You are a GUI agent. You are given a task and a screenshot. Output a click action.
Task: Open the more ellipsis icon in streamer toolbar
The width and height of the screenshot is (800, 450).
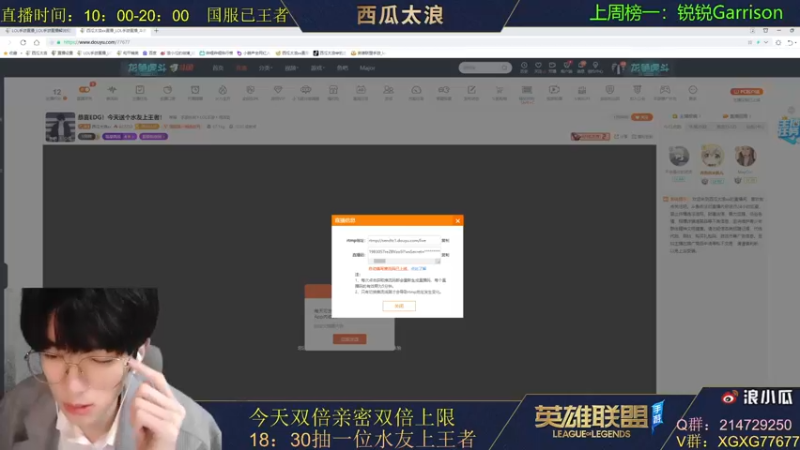pos(692,92)
